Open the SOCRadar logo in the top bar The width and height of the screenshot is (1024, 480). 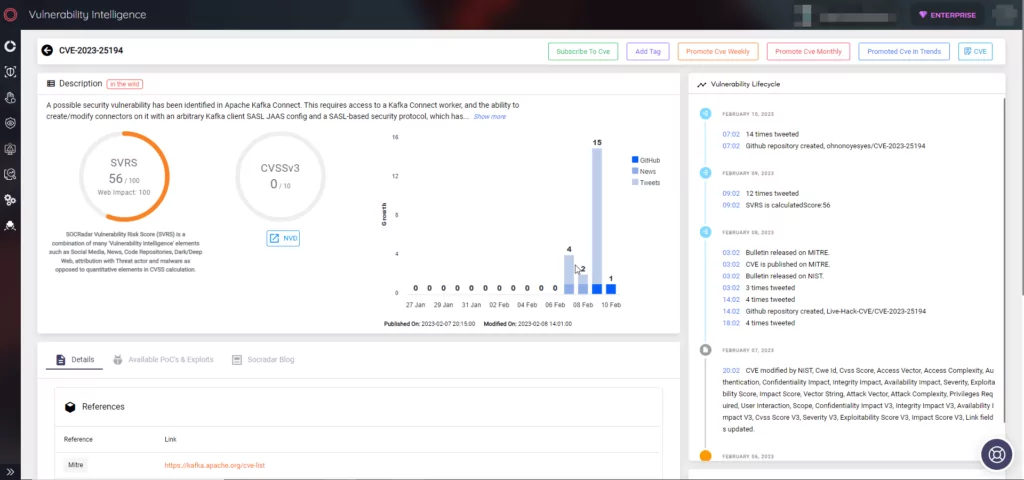tap(10, 14)
